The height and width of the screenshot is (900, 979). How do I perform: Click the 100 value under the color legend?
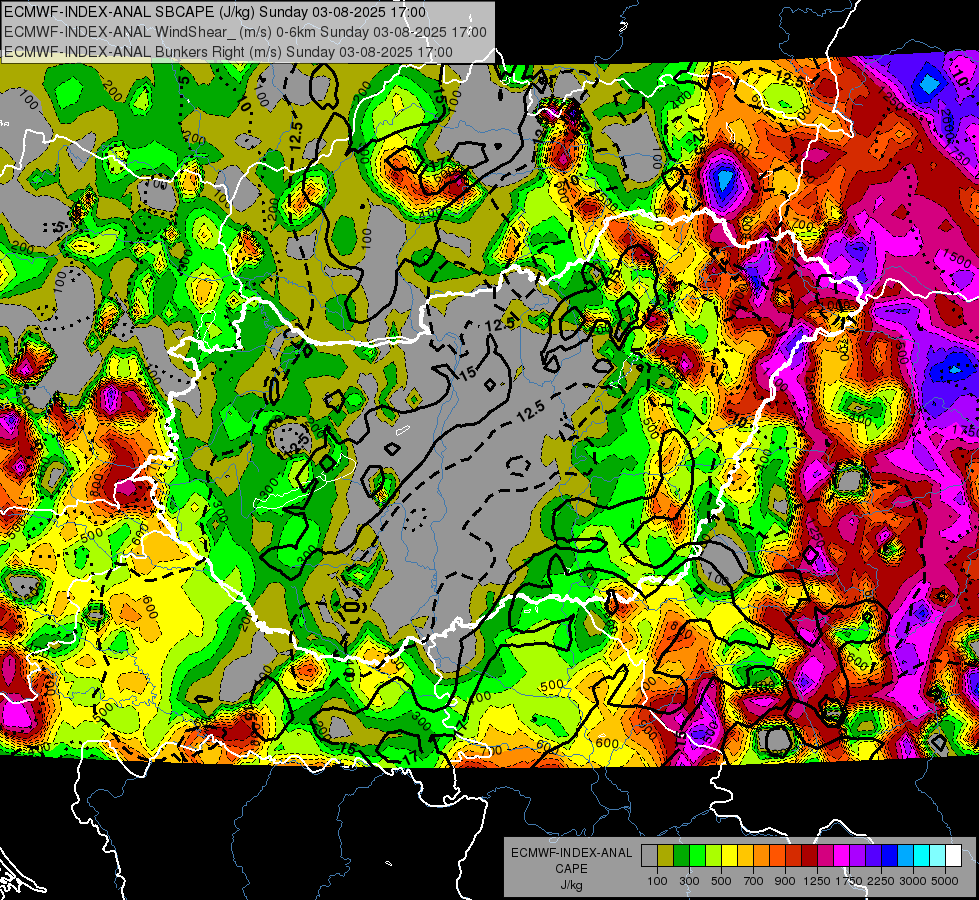657,881
